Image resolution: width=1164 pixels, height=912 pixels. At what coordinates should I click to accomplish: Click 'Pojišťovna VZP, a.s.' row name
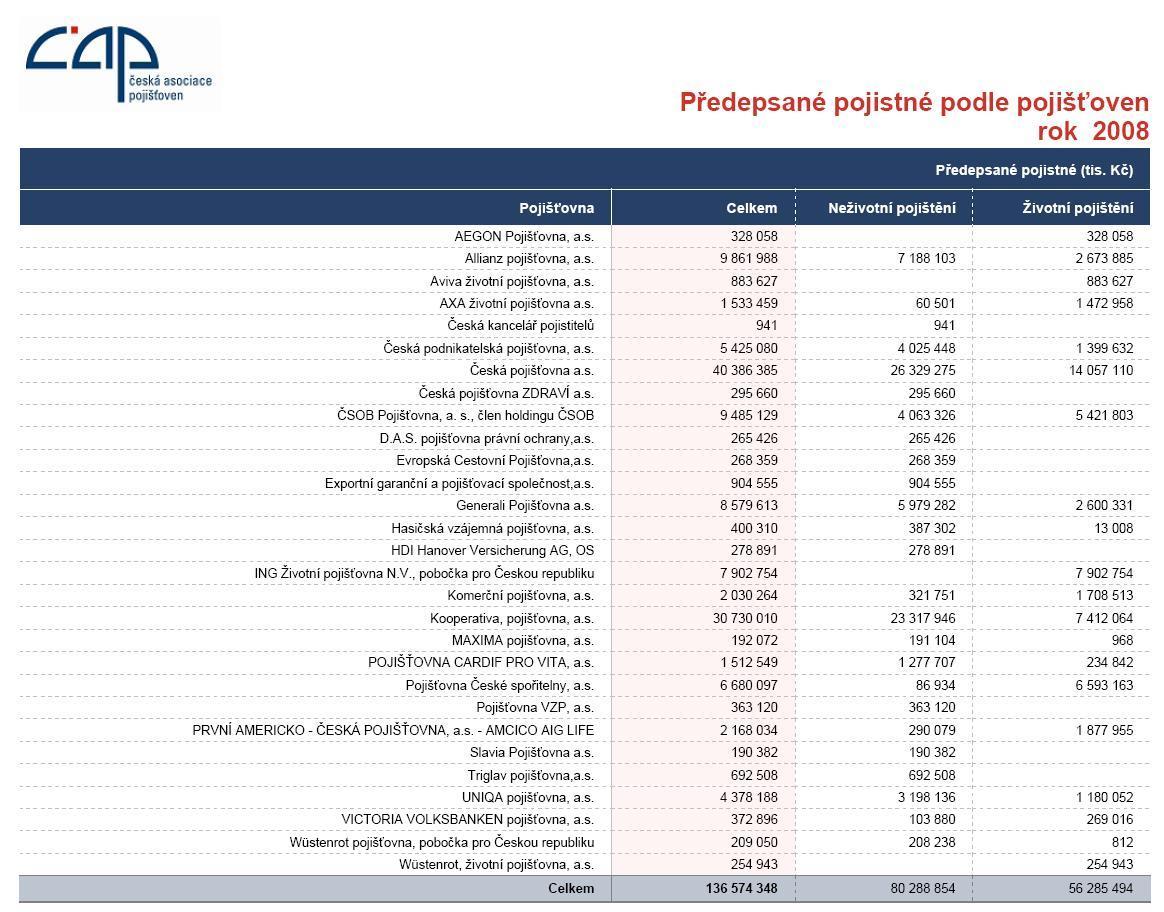[535, 707]
